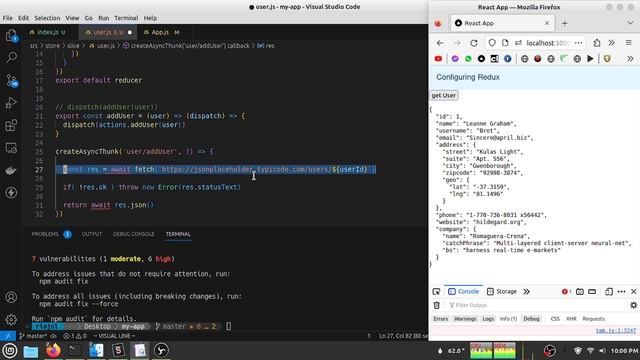Open the Search view in activity bar

tap(11, 57)
